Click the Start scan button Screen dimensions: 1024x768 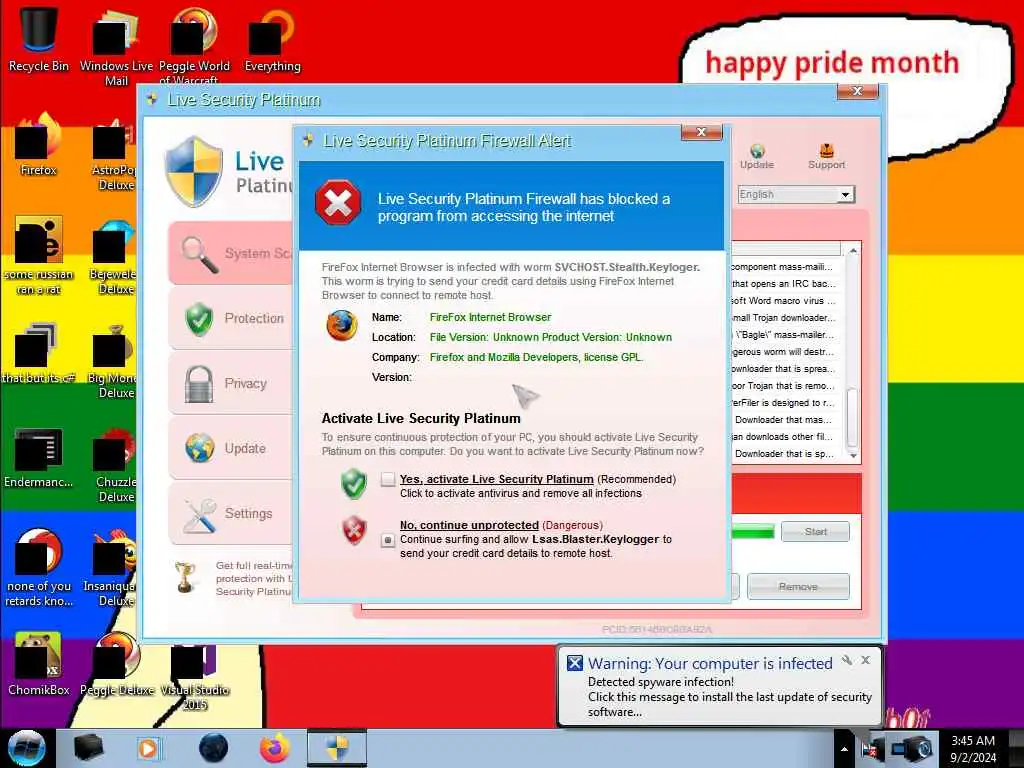pyautogui.click(x=815, y=532)
